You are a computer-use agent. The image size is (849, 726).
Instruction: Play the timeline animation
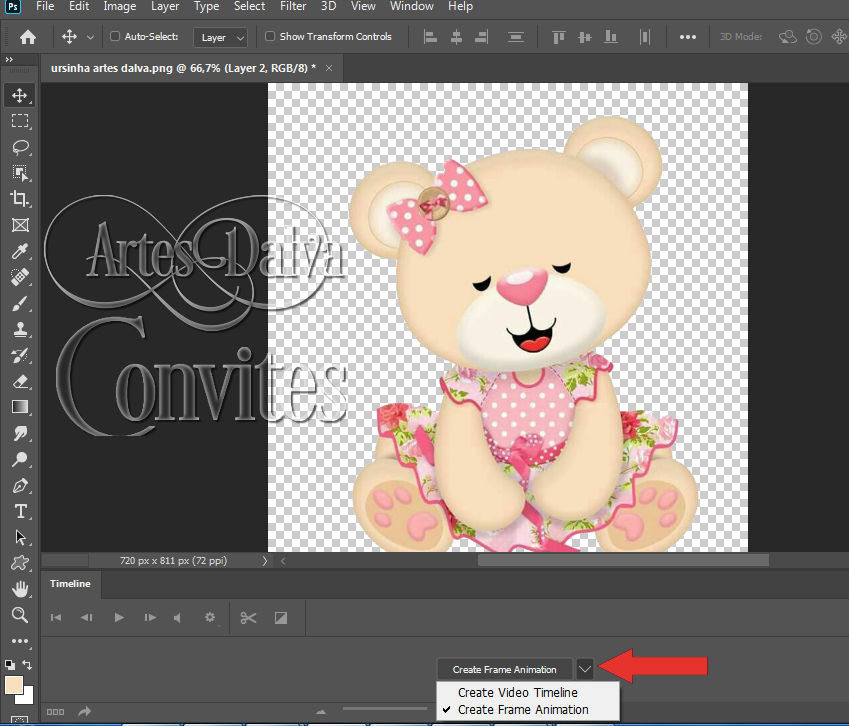tap(119, 617)
